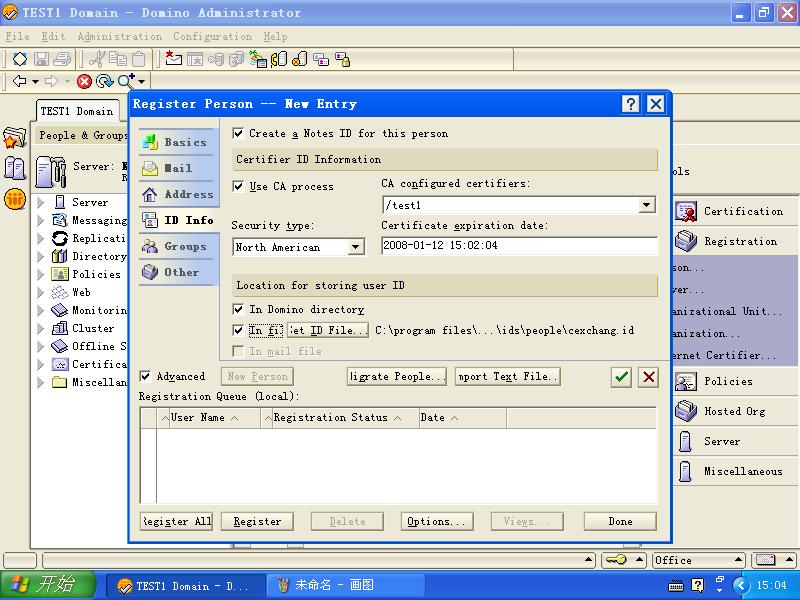Expand the Web tree node

[41, 292]
